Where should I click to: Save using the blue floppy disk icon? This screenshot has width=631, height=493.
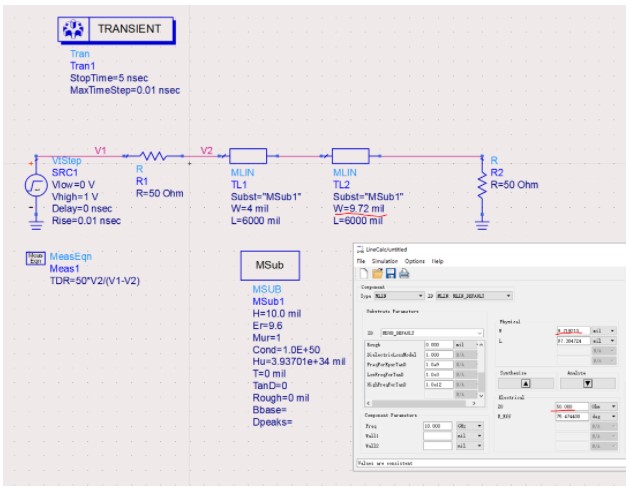coord(390,274)
